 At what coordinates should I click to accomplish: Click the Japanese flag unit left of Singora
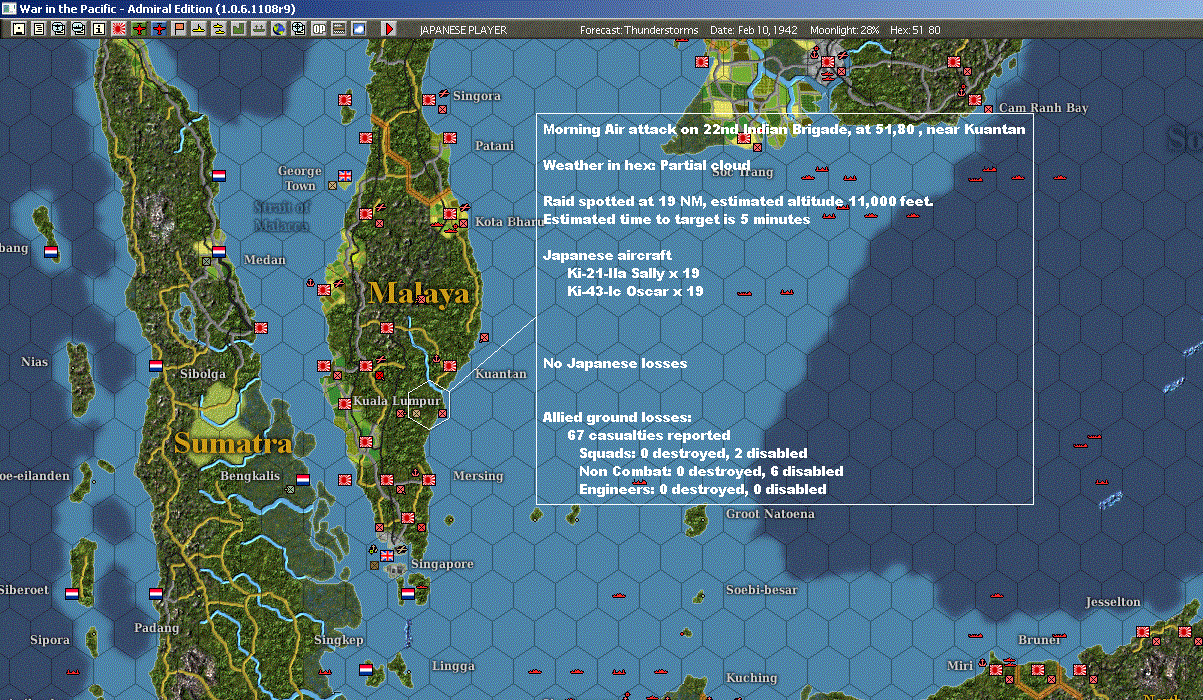[x=429, y=101]
